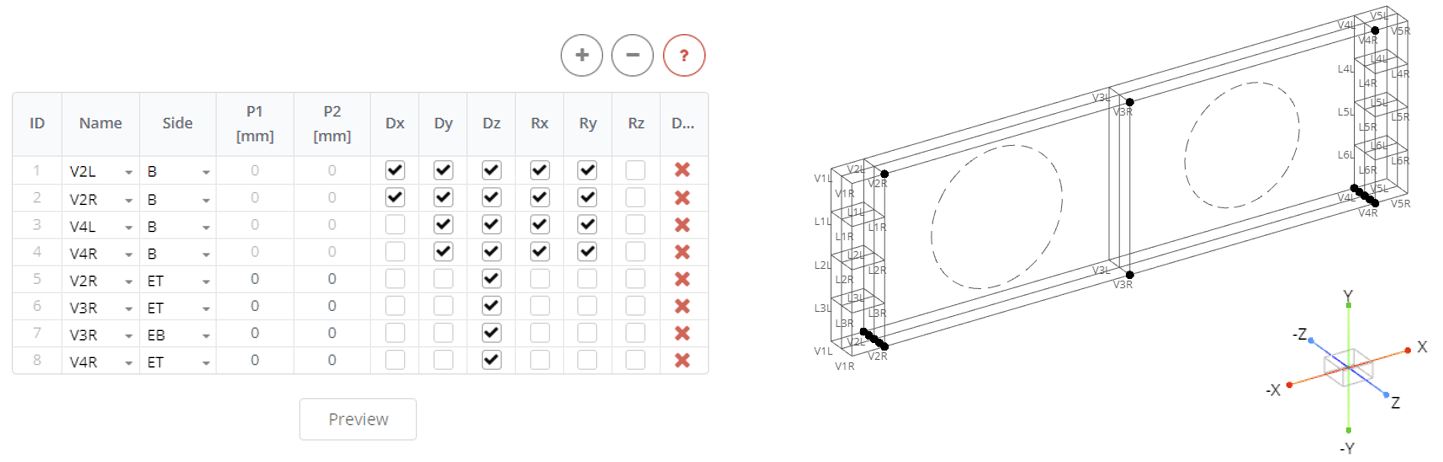Click the X axis label on the orientation gizmo
The image size is (1443, 462).
pos(1422,346)
